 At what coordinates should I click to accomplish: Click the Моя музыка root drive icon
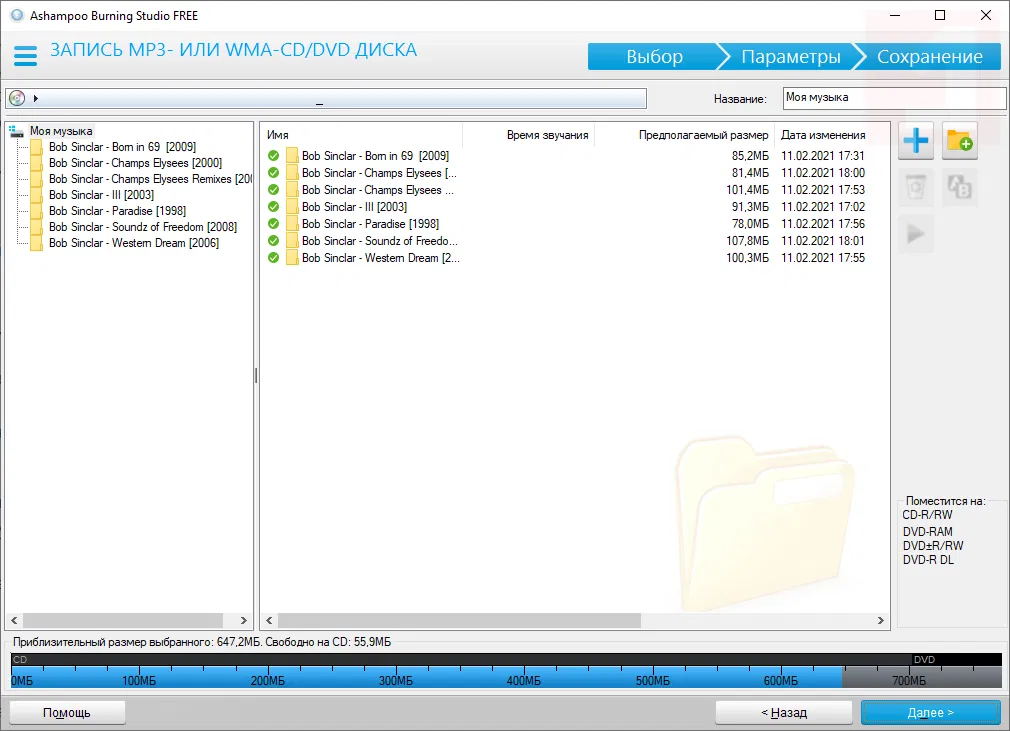16,131
